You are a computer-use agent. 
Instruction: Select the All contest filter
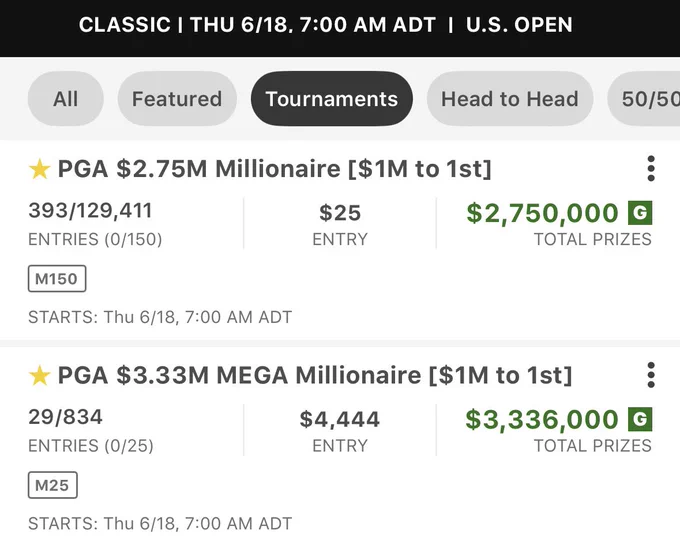(65, 99)
